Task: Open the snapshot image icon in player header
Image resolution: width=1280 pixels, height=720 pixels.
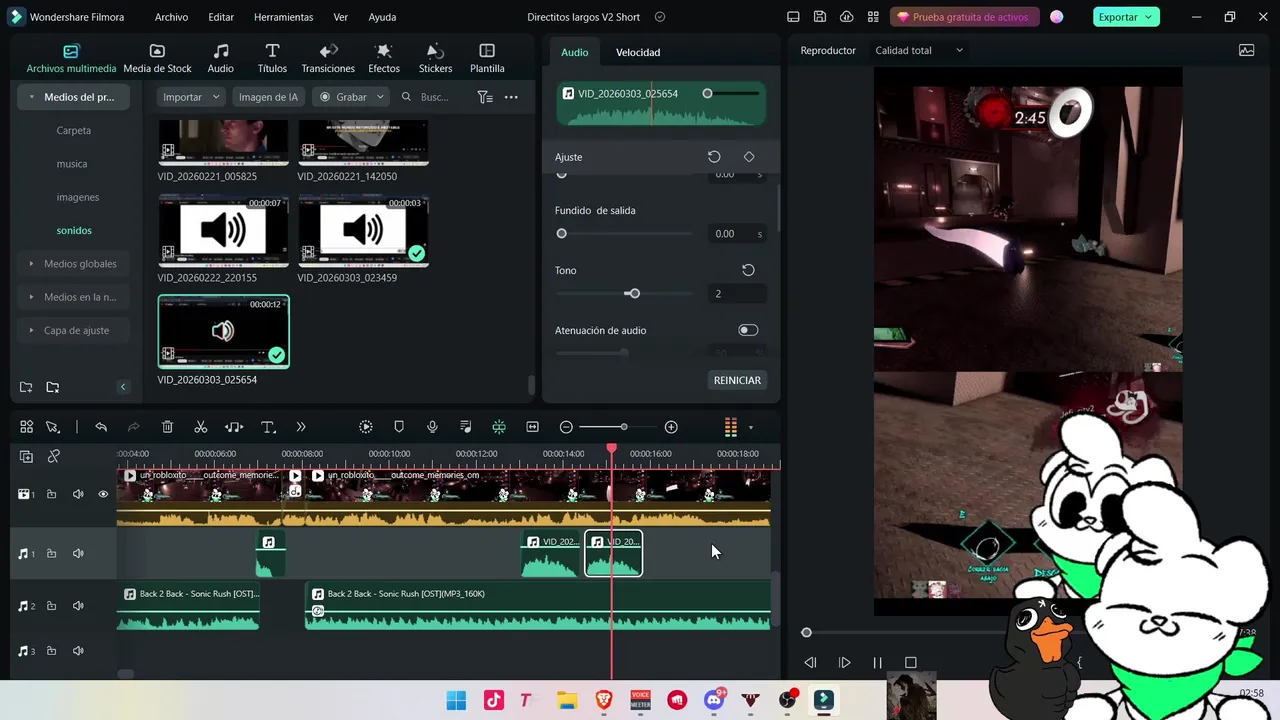Action: point(1246,50)
